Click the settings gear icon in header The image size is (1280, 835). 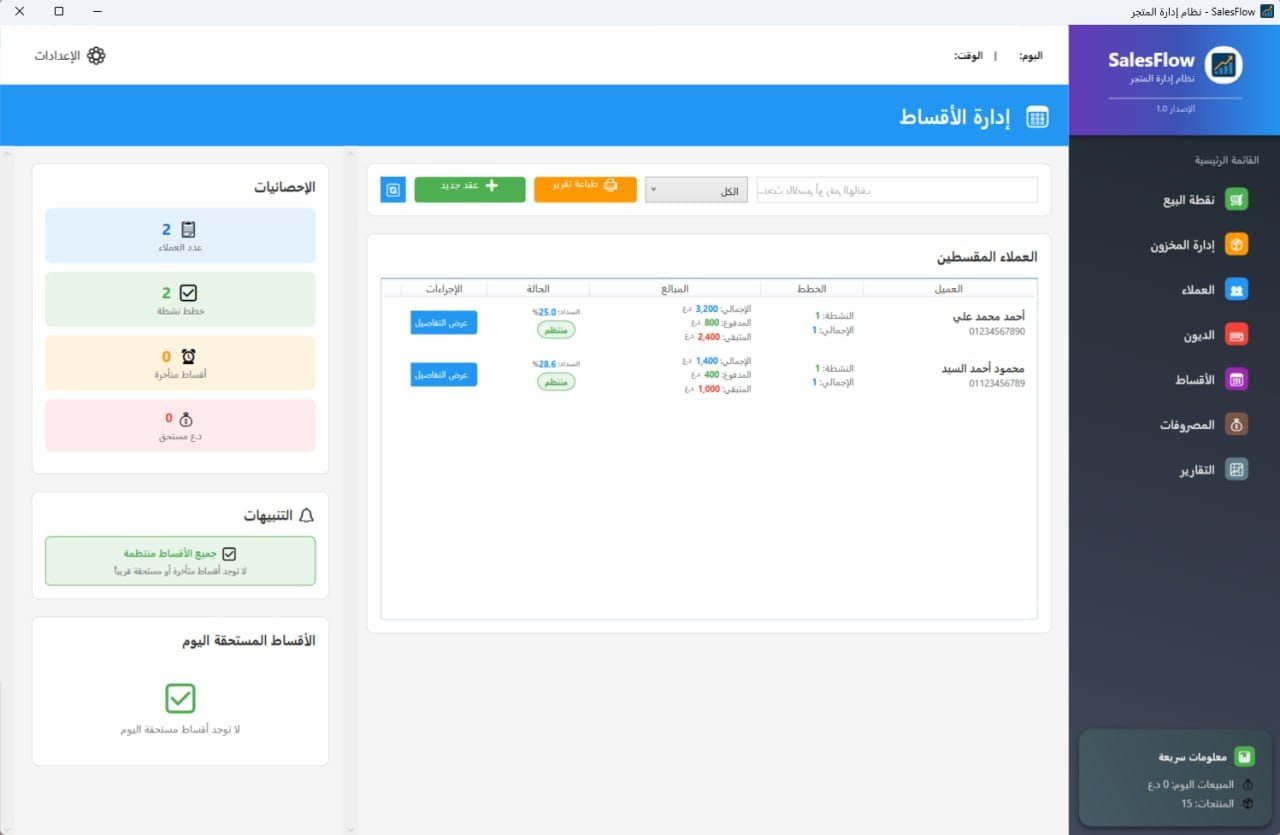tap(96, 56)
